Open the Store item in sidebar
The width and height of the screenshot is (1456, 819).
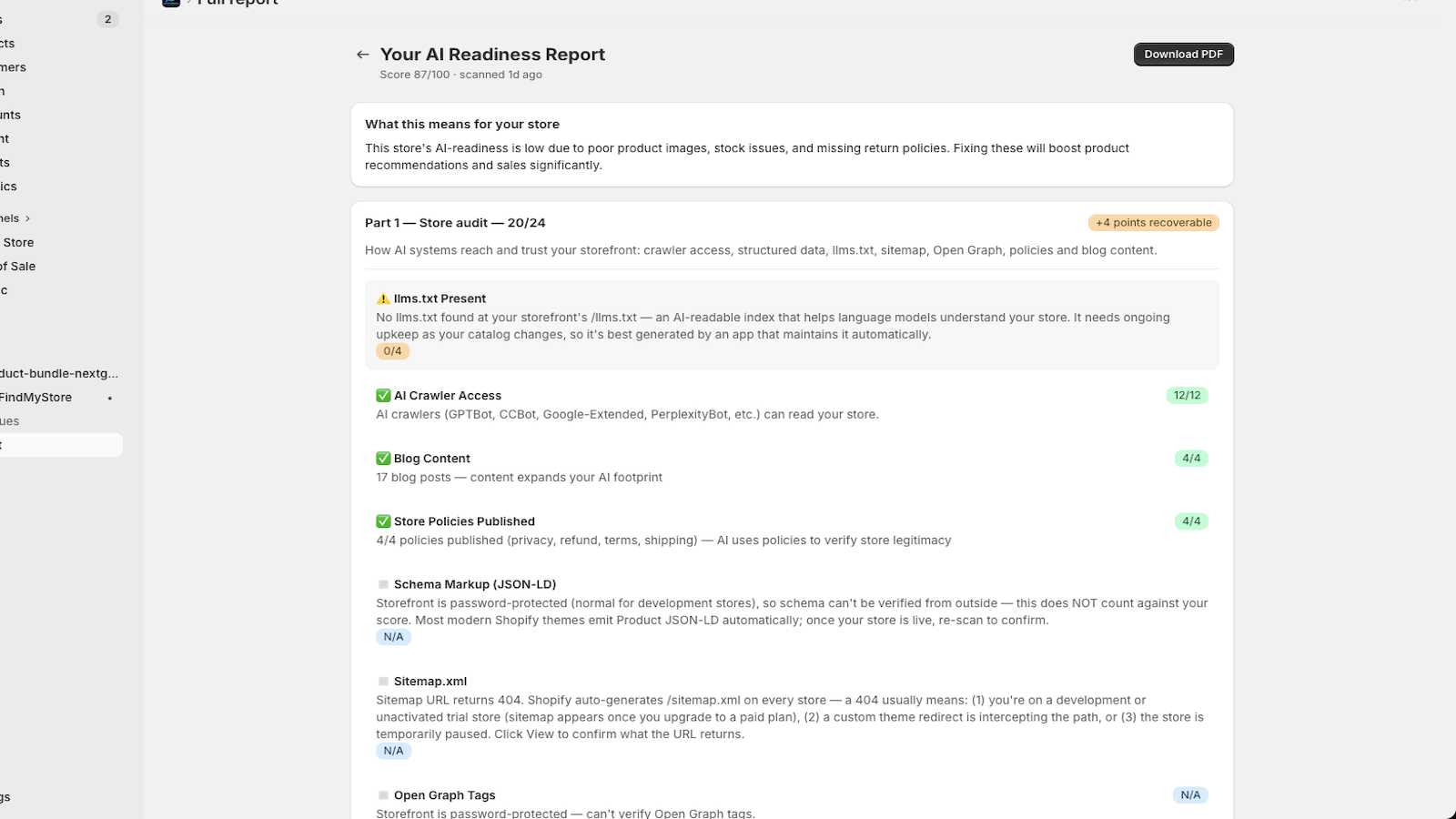point(18,243)
